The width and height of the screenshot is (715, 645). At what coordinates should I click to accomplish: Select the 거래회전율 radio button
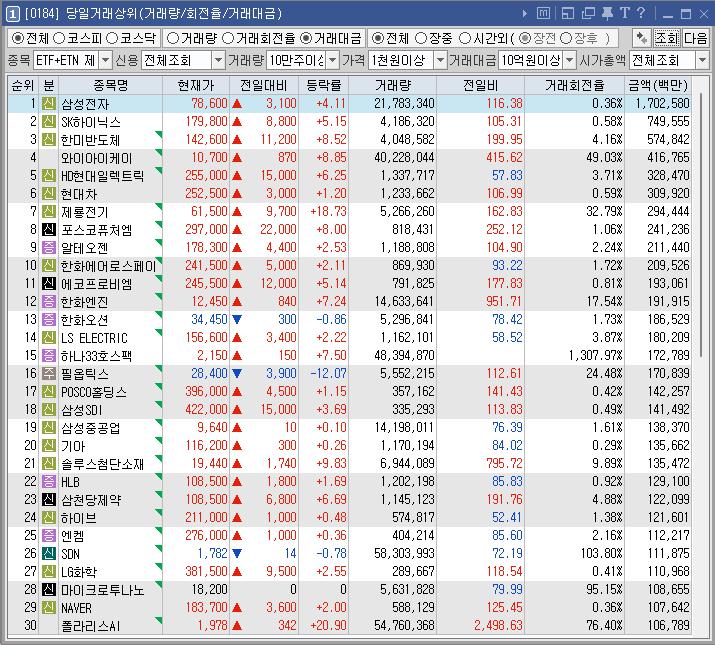click(228, 38)
